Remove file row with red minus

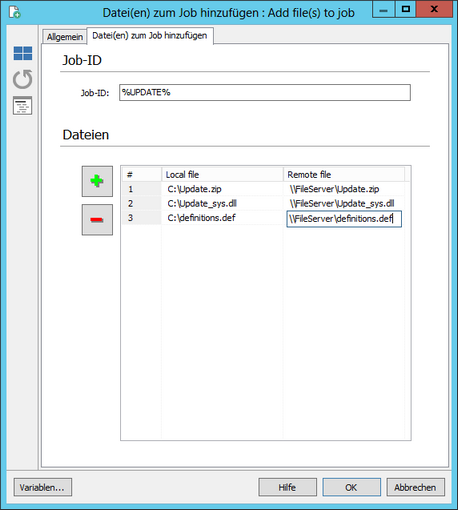point(97,220)
